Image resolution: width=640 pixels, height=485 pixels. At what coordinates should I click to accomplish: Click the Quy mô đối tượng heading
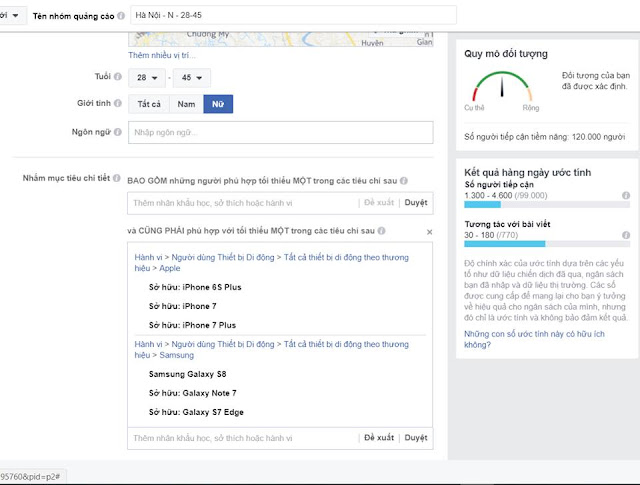coord(506,53)
